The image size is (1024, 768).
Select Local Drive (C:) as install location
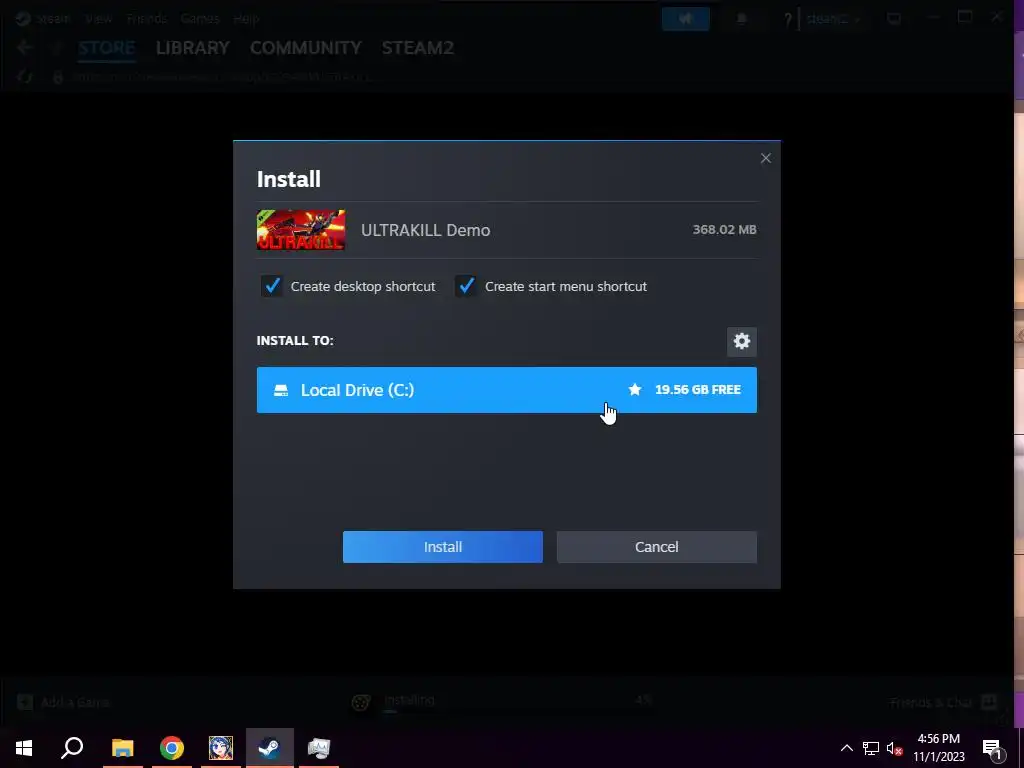point(507,390)
